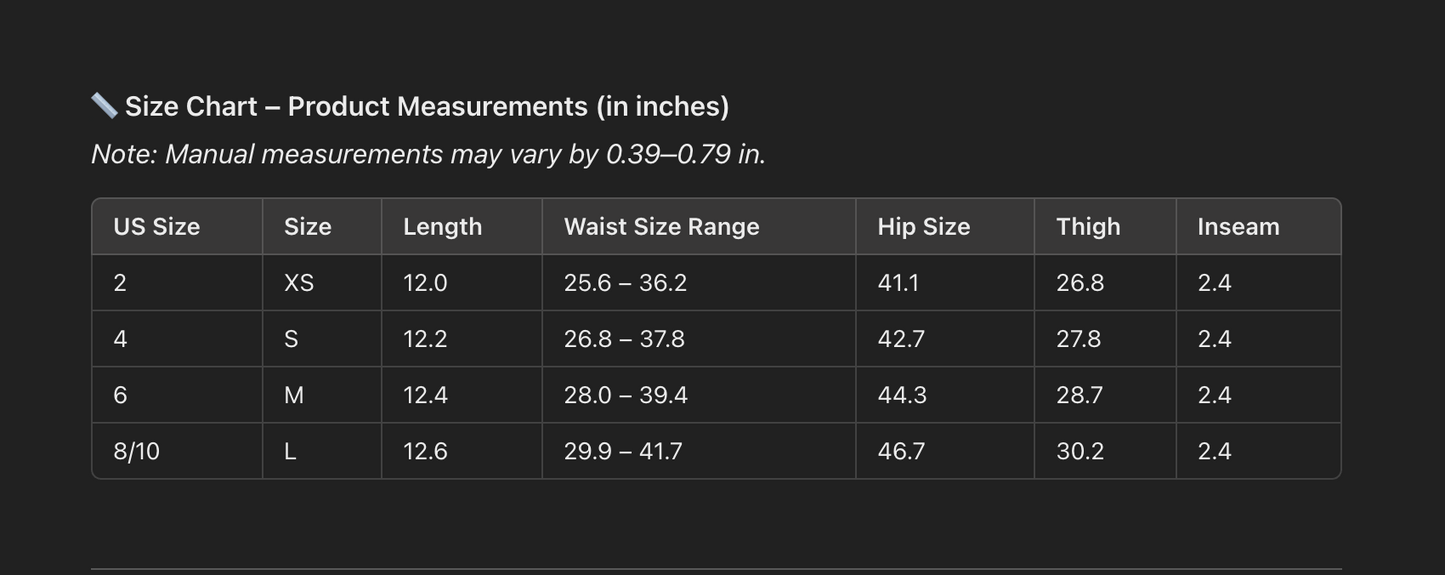Click the 46.7 hip size value
Image resolution: width=1445 pixels, height=575 pixels.
tap(901, 451)
